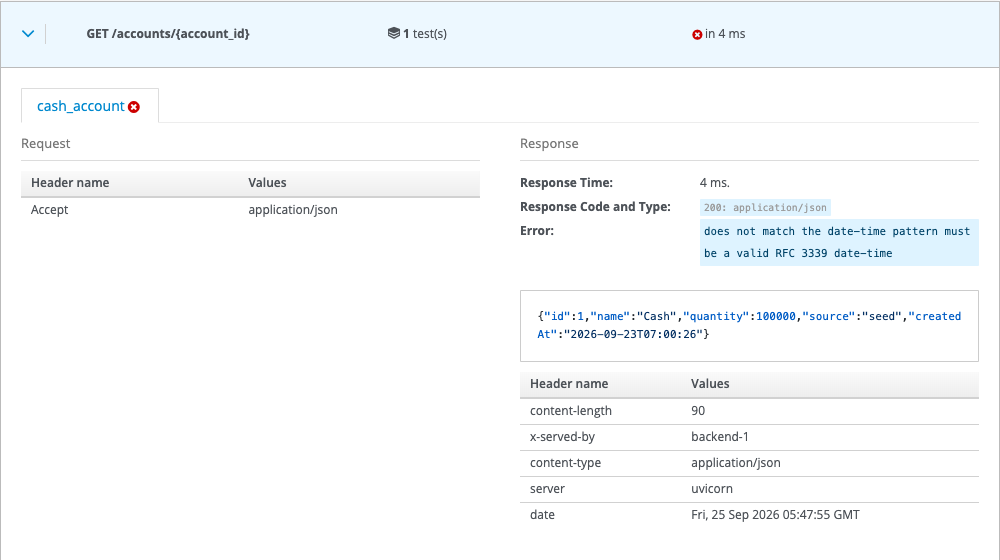Click the Response Time label
This screenshot has width=1000, height=560.
pos(566,183)
